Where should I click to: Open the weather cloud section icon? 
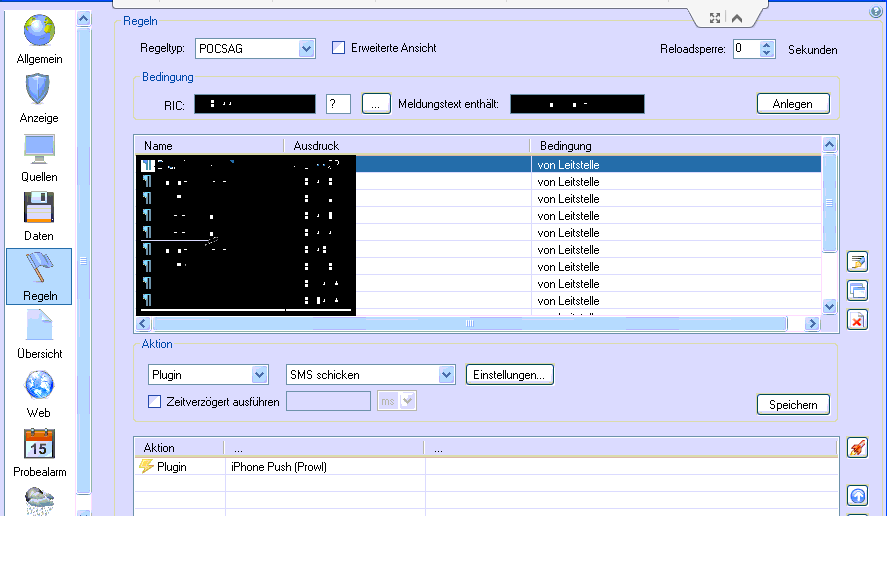39,501
